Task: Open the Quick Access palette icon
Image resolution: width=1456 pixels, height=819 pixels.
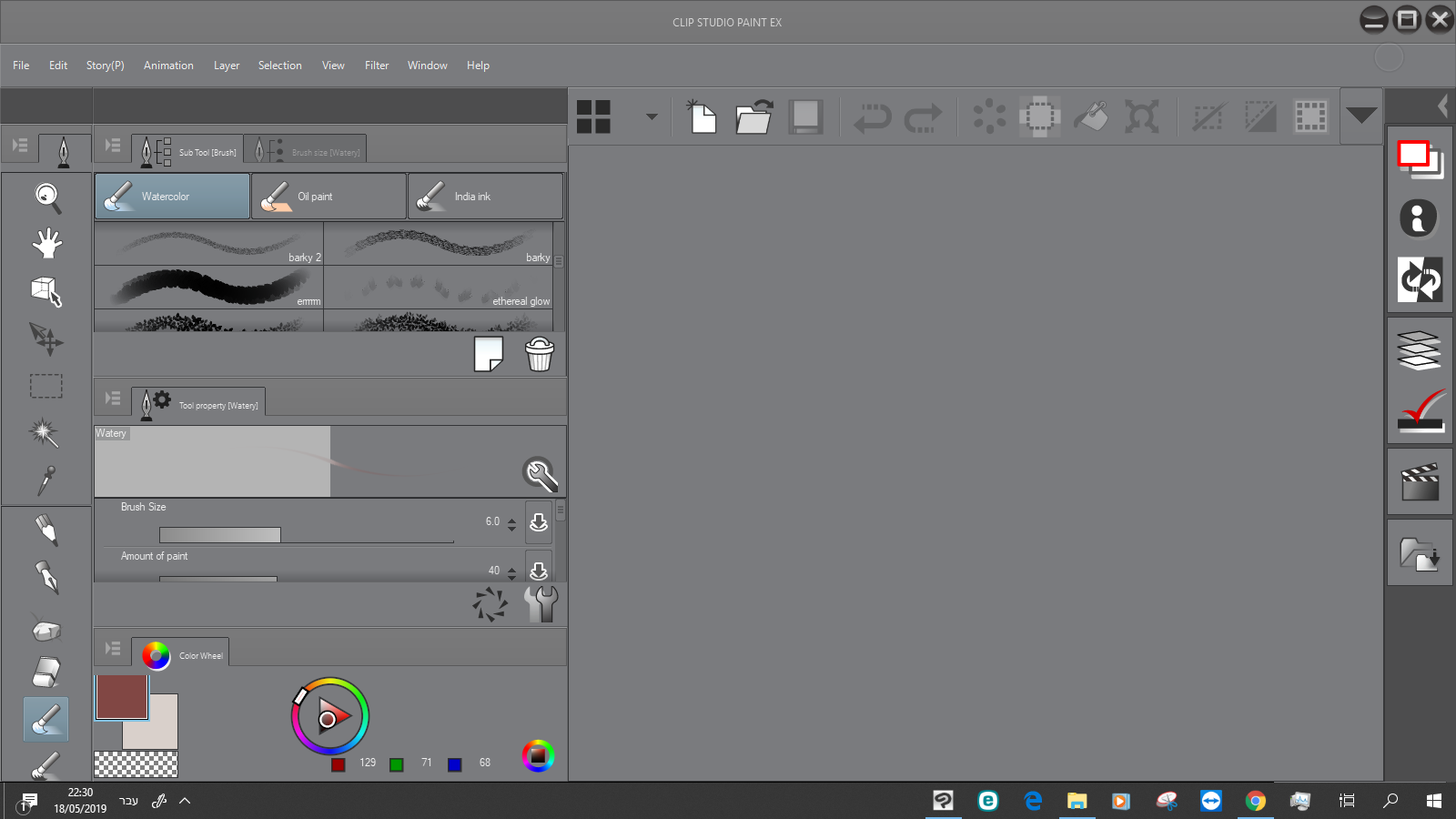Action: (1420, 159)
